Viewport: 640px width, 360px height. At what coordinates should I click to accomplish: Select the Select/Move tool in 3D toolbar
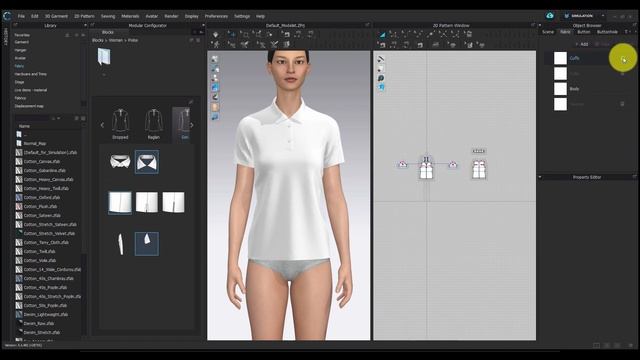(x=231, y=35)
